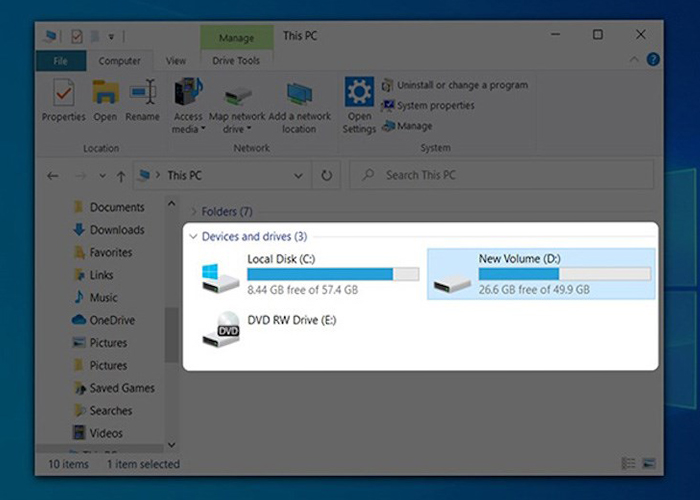The height and width of the screenshot is (500, 700).
Task: Open the File menu tab
Action: point(60,61)
